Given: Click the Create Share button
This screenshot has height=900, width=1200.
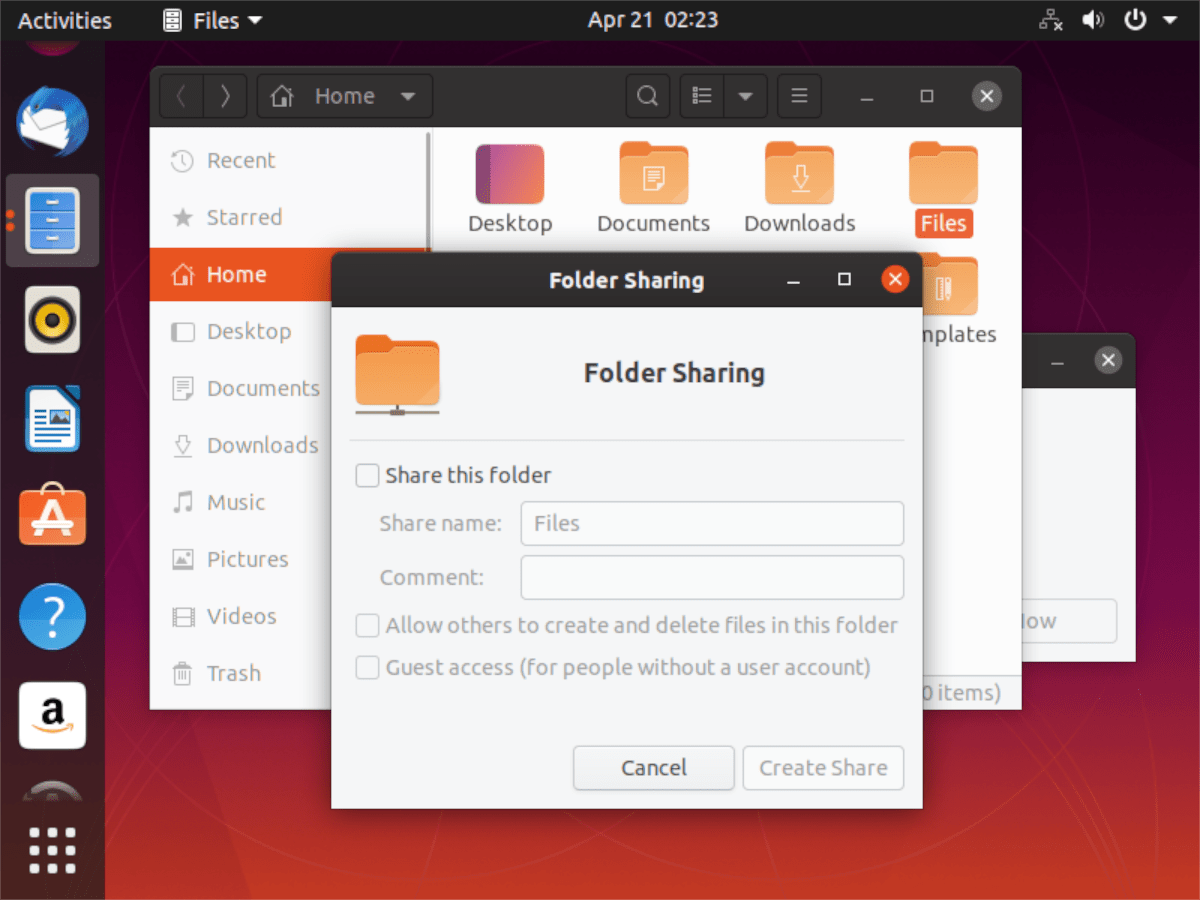Looking at the screenshot, I should pos(823,768).
